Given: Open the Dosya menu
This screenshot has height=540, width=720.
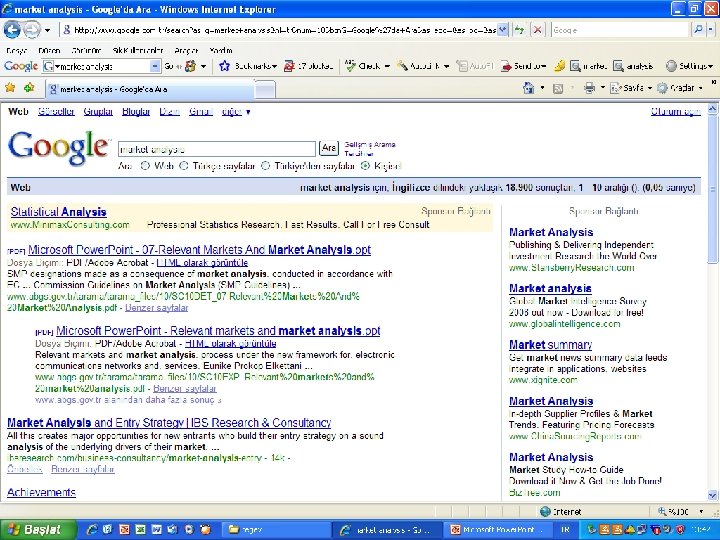Looking at the screenshot, I should (17, 51).
